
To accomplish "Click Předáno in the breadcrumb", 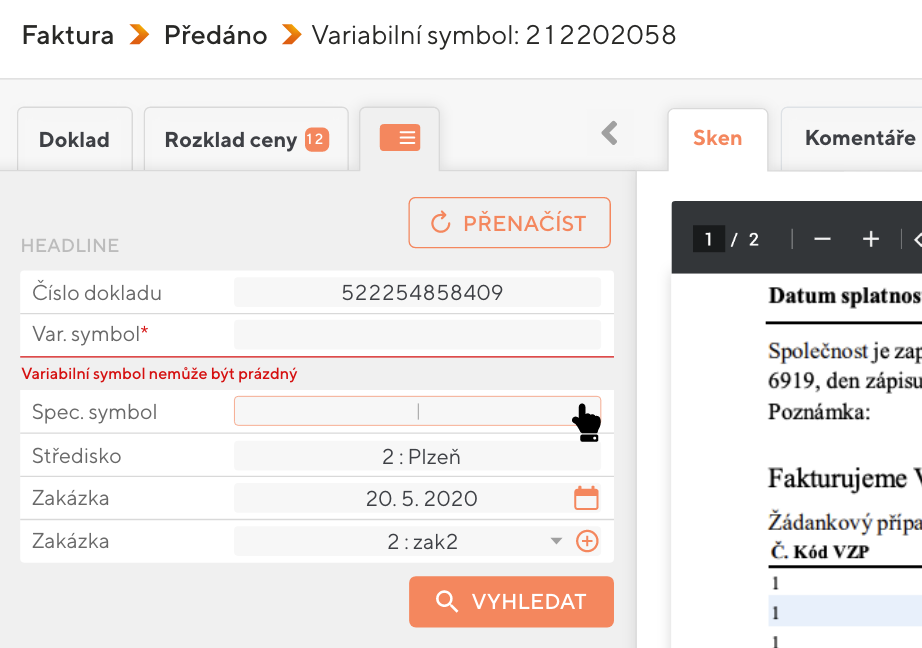I will pos(216,36).
